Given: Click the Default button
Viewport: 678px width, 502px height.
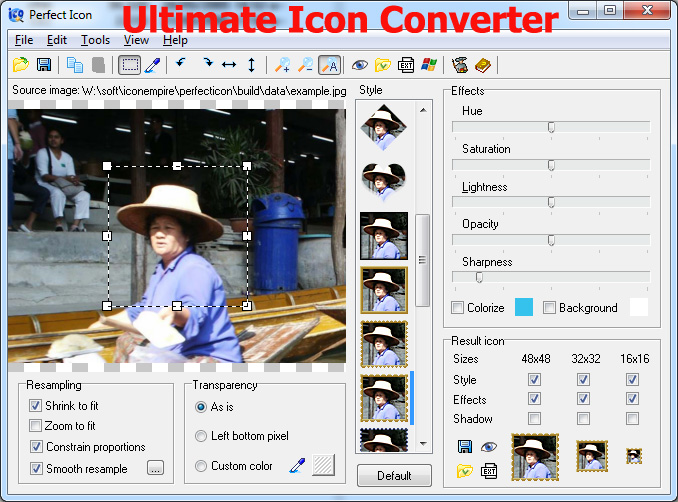Looking at the screenshot, I should [394, 476].
